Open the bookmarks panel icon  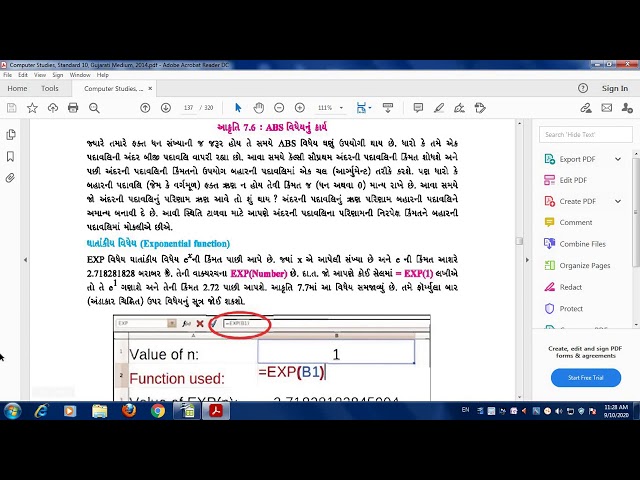pos(11,157)
